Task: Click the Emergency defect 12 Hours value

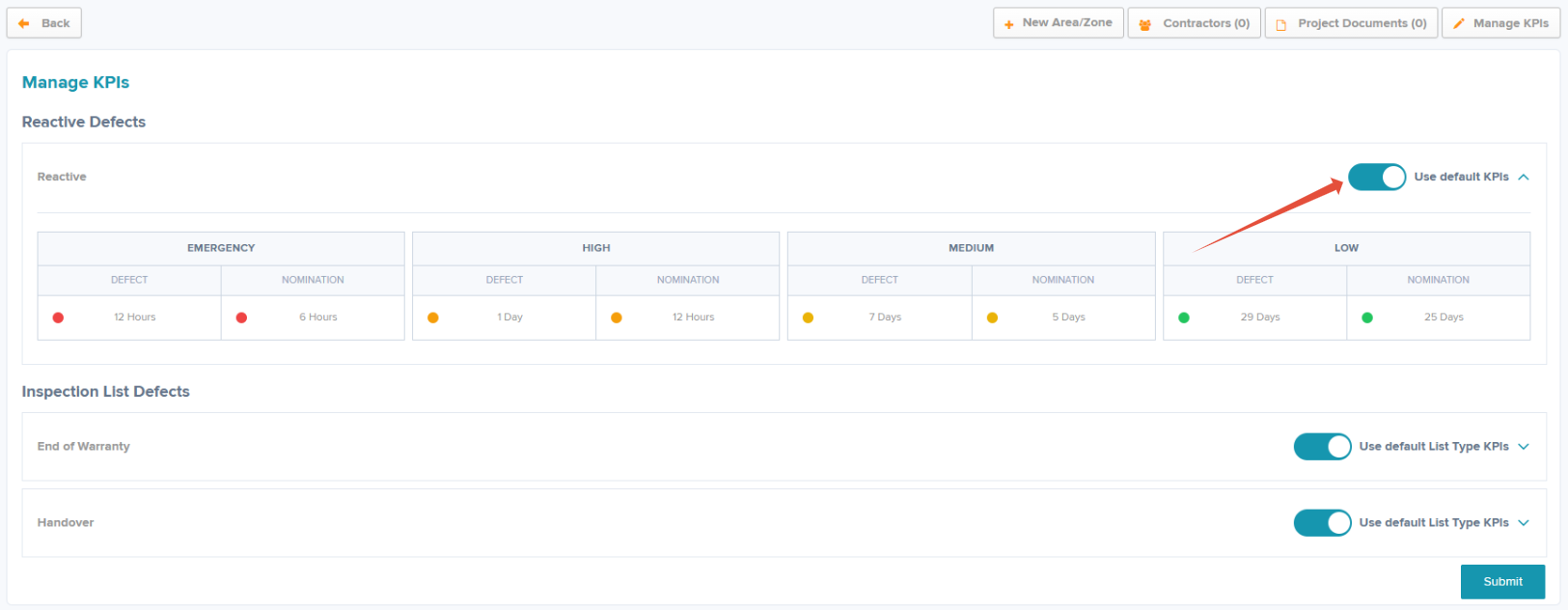Action: 134,318
